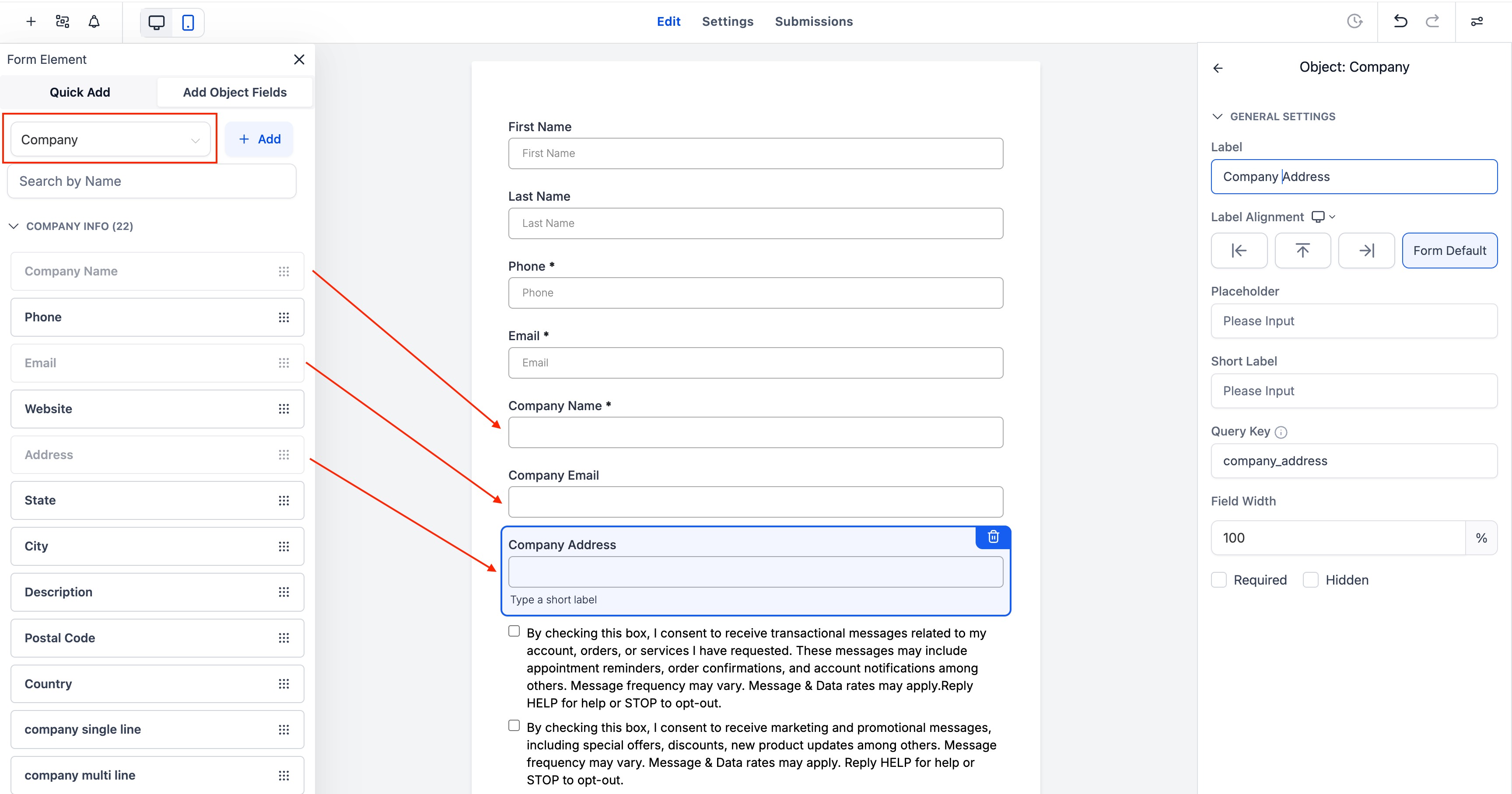1512x794 pixels.
Task: Click the undo arrow icon
Action: [1400, 22]
